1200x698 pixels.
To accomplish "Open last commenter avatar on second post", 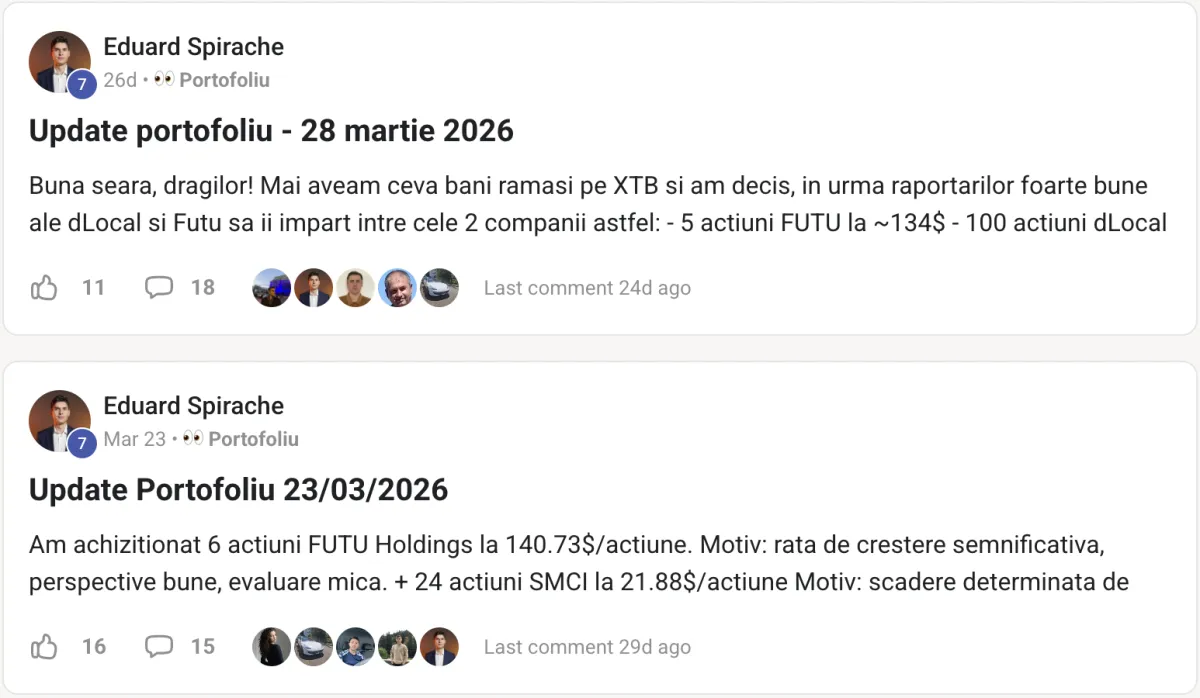I will pos(439,647).
